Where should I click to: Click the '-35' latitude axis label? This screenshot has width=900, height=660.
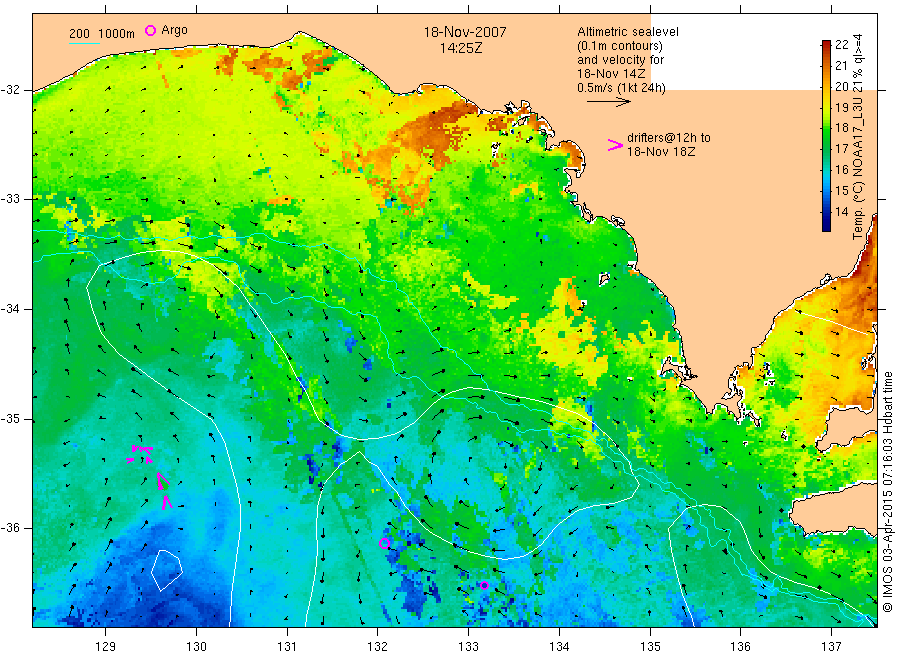pyautogui.click(x=10, y=419)
